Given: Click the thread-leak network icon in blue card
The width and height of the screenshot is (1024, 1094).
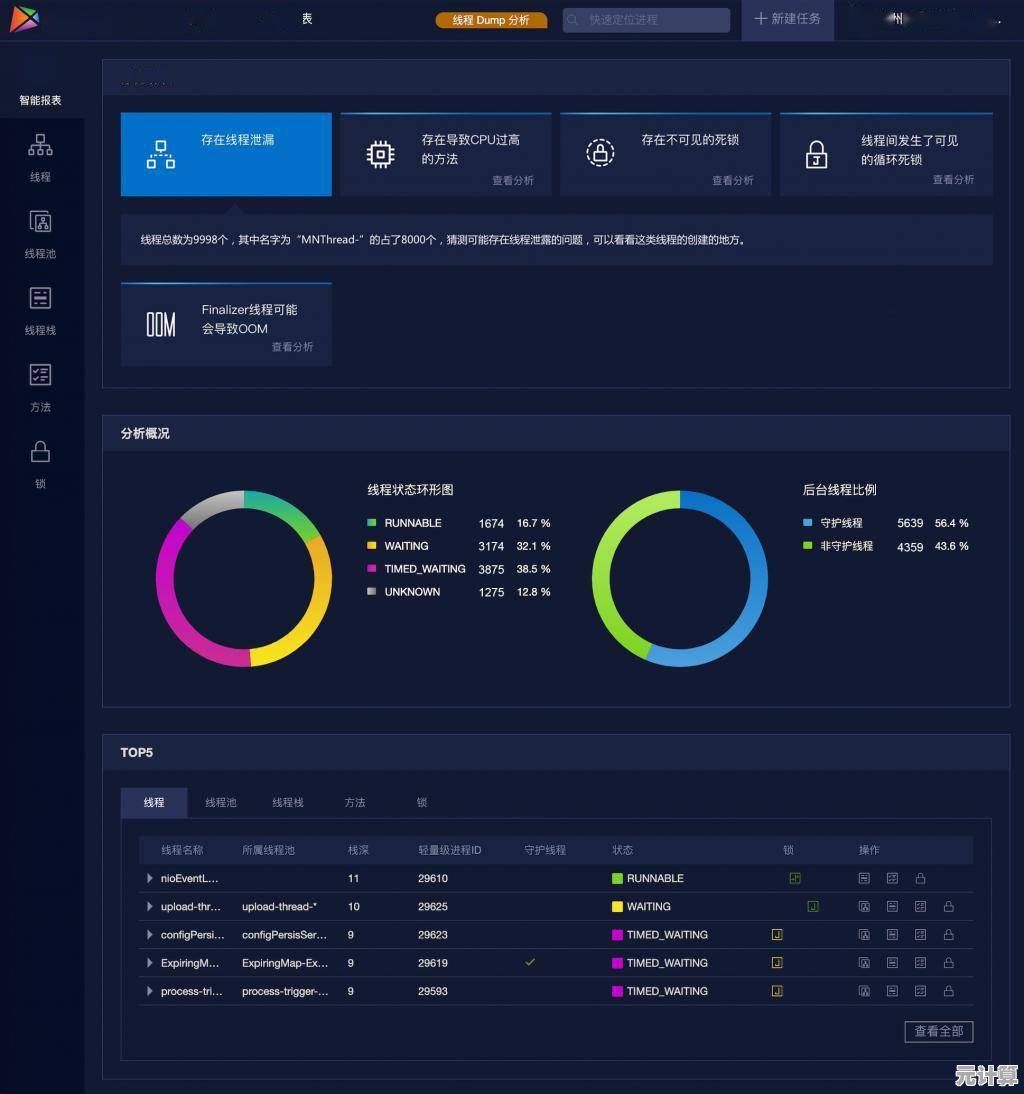Looking at the screenshot, I should pos(160,154).
